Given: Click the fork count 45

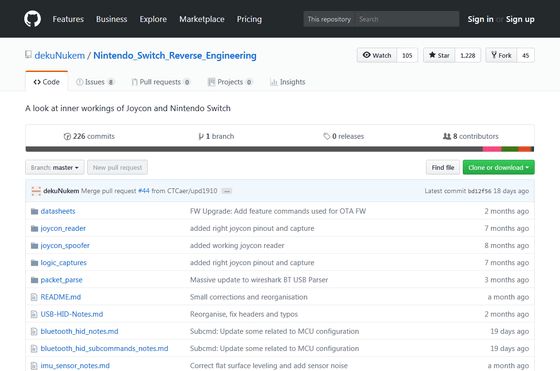Looking at the screenshot, I should 526,55.
